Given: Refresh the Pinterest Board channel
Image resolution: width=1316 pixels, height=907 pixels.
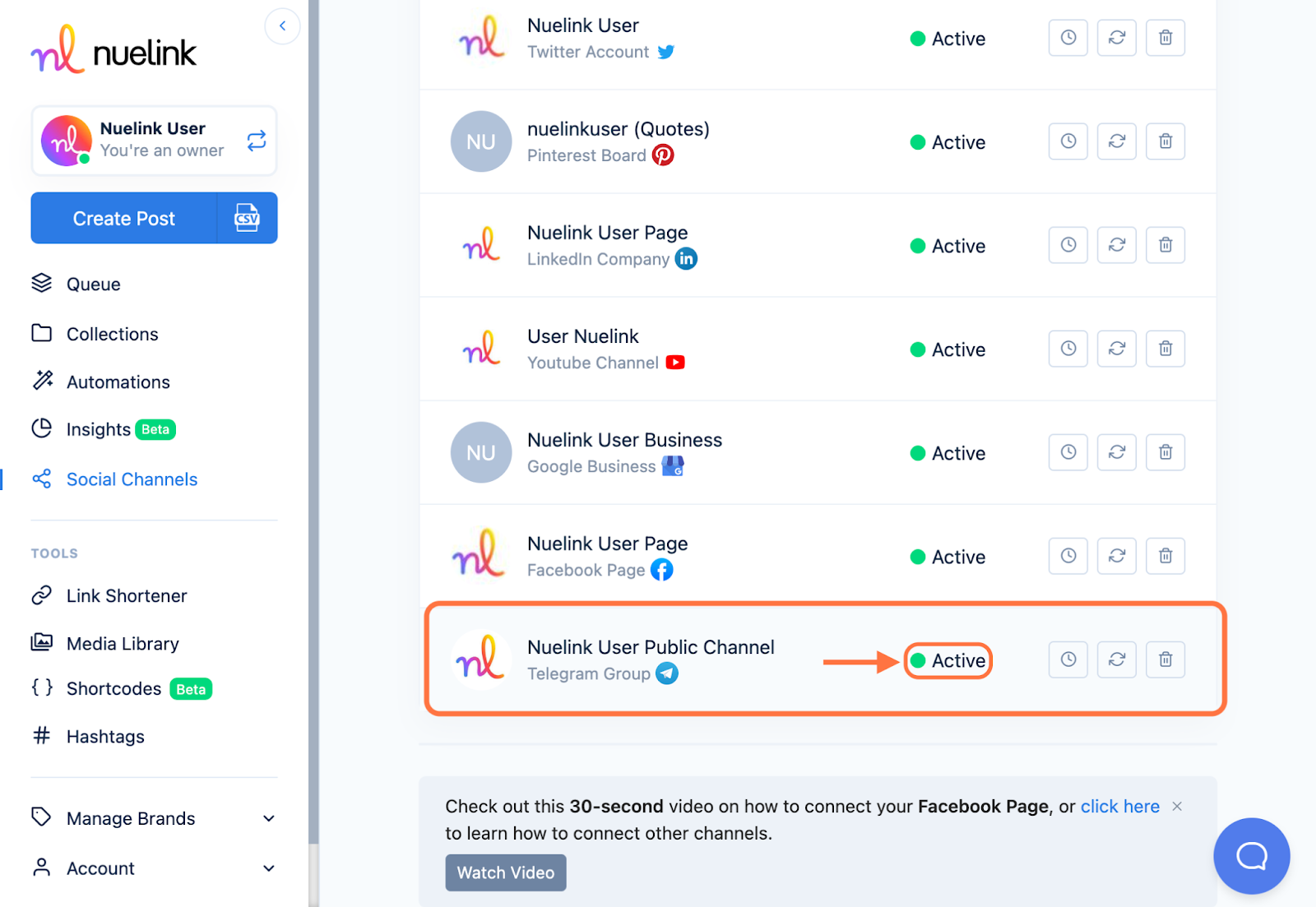Looking at the screenshot, I should tap(1116, 141).
